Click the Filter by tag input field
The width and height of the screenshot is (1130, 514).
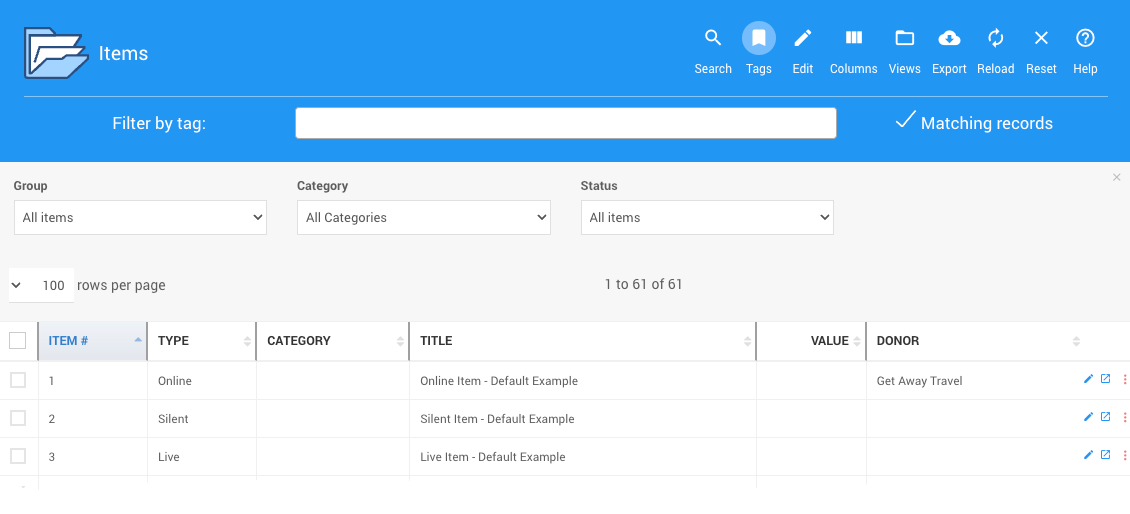coord(565,123)
